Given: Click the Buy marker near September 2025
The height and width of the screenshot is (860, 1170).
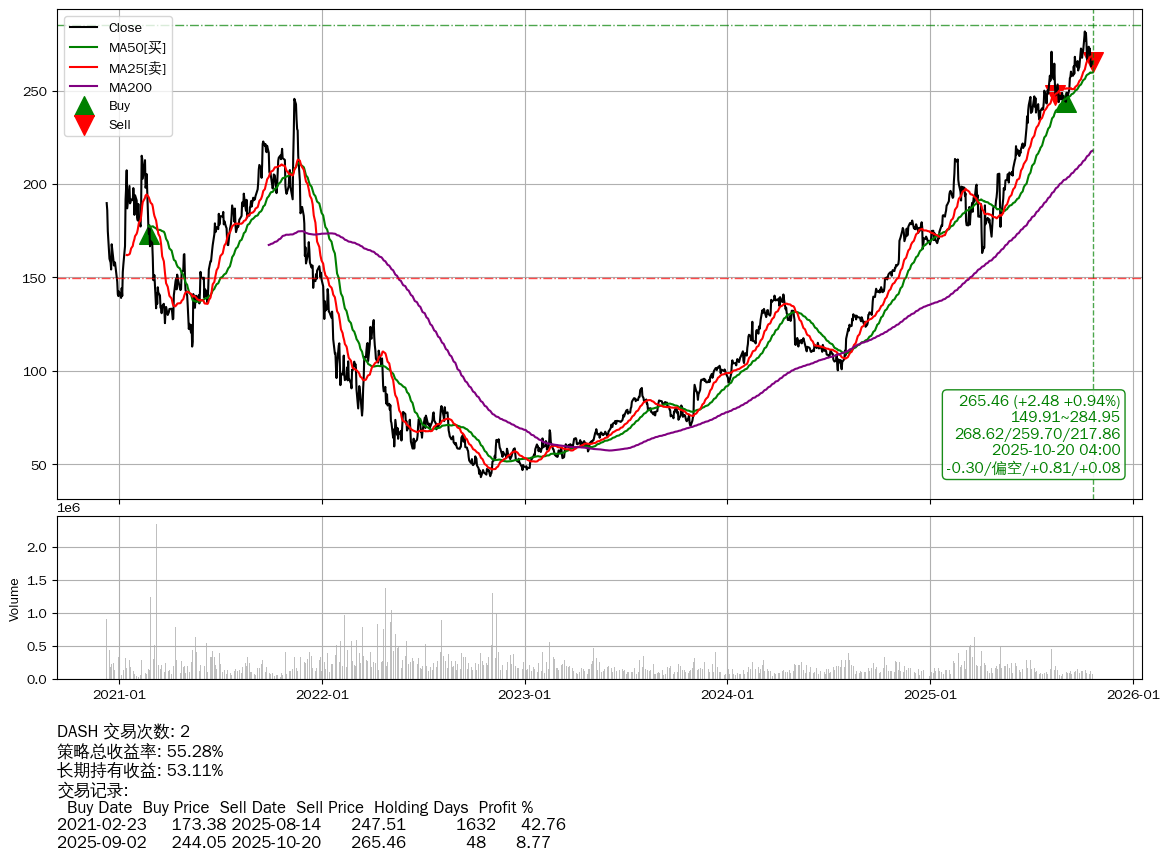Looking at the screenshot, I should [x=1066, y=102].
